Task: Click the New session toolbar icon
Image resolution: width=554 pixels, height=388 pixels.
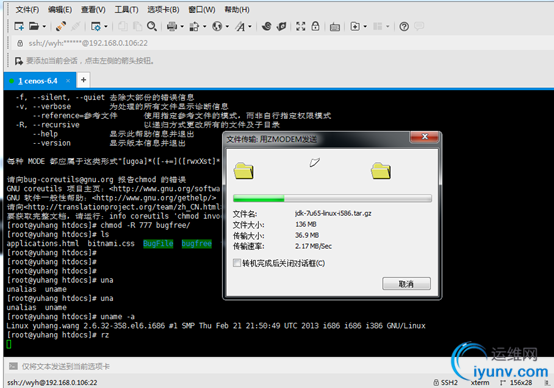Action: click(x=19, y=26)
